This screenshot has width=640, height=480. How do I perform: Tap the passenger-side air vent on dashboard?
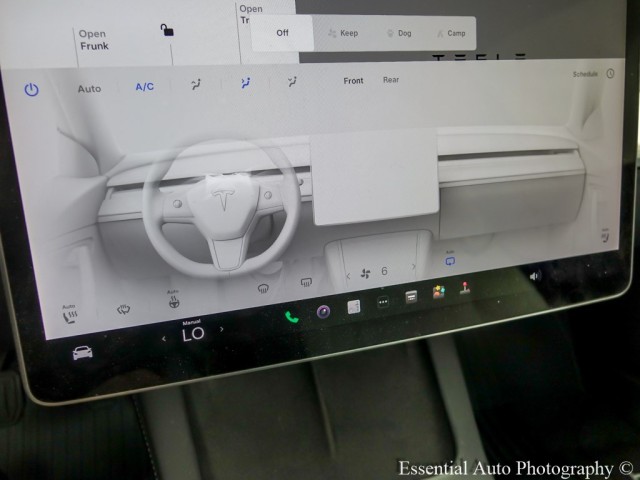[x=508, y=155]
